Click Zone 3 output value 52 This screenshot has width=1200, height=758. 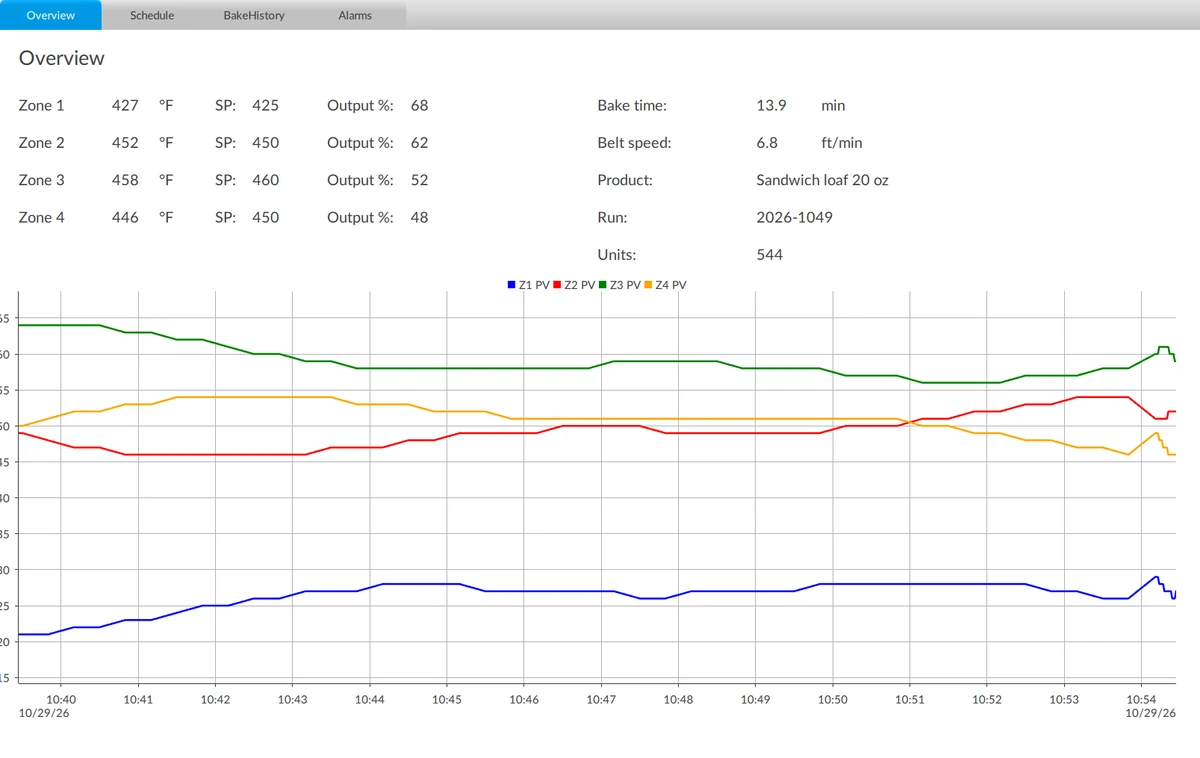coord(419,180)
